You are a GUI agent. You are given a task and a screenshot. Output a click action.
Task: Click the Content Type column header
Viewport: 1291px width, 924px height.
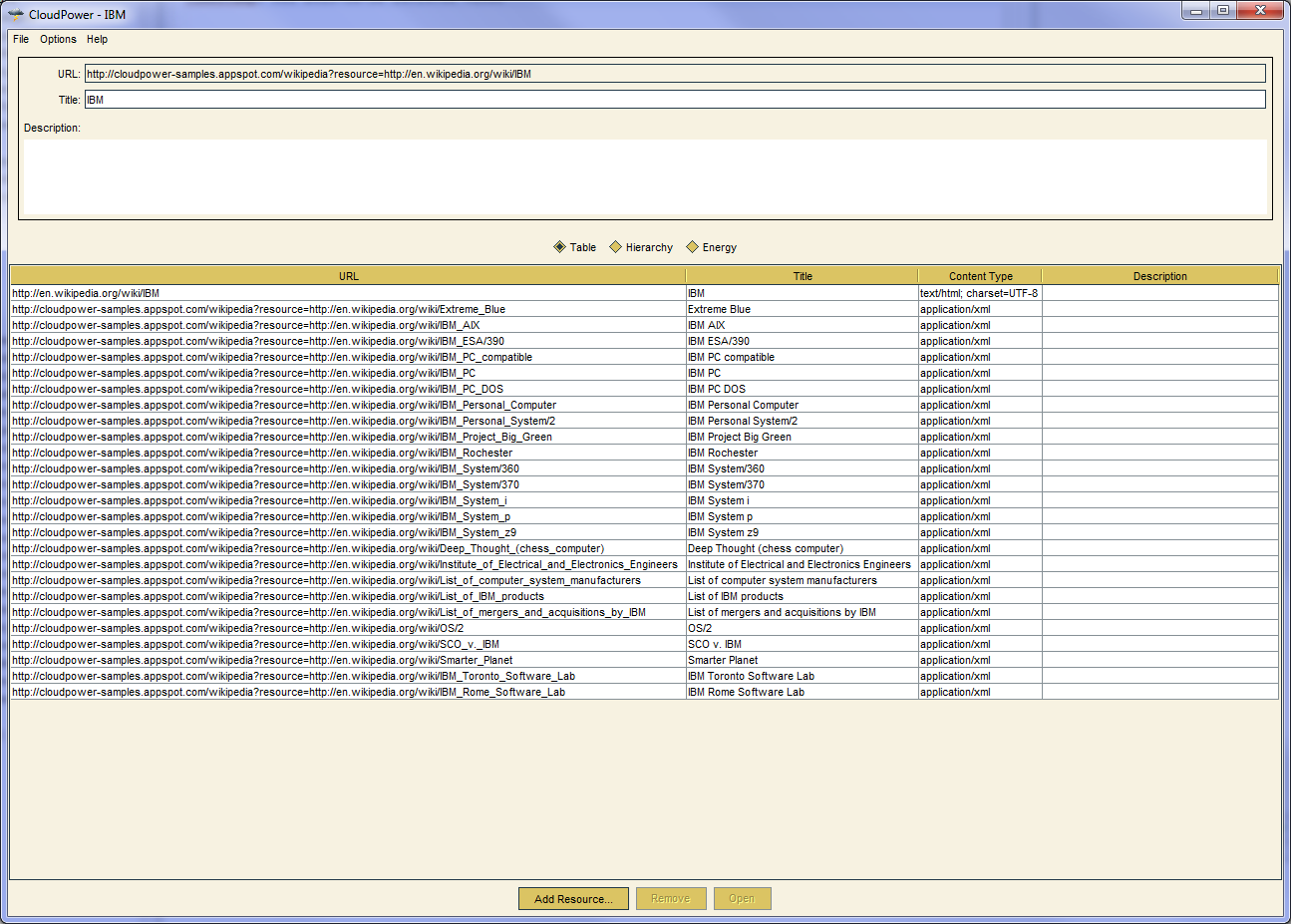click(980, 276)
